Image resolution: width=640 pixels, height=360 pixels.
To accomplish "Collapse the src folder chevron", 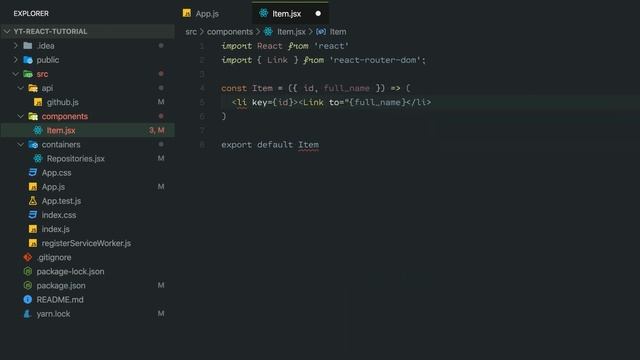I will point(16,74).
